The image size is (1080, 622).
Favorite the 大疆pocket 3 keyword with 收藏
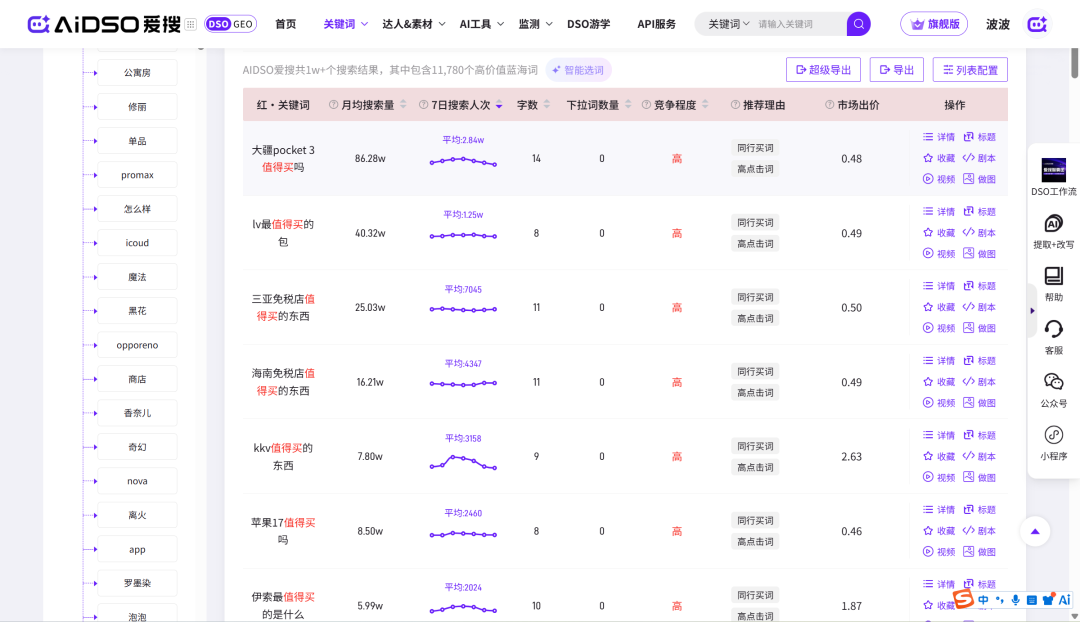pos(938,158)
